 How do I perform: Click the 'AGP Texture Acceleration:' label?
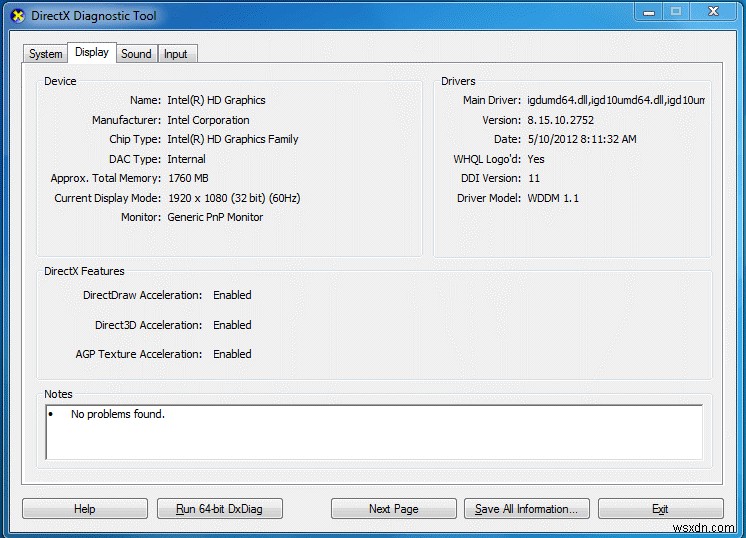point(138,354)
